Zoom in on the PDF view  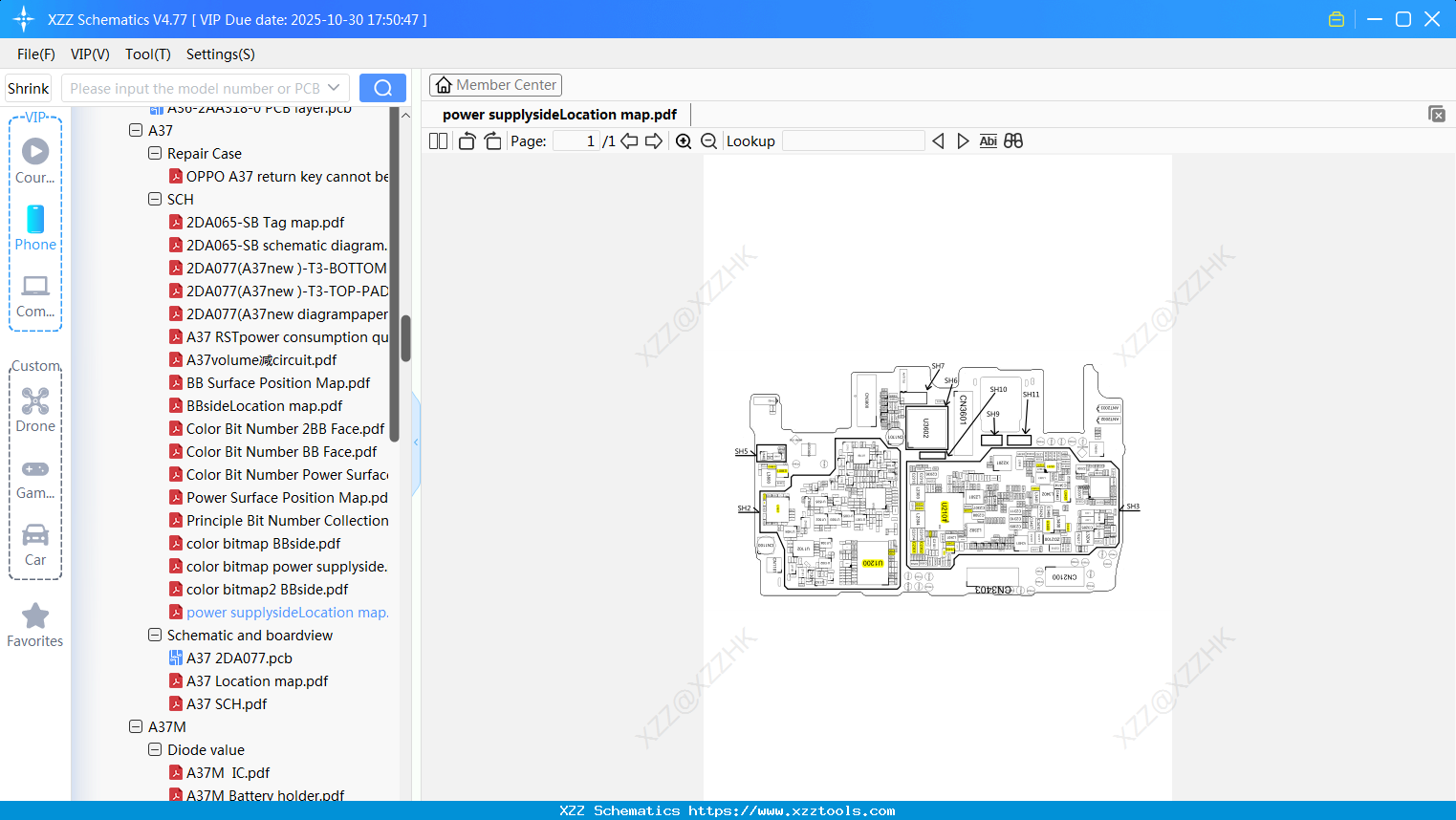point(684,140)
